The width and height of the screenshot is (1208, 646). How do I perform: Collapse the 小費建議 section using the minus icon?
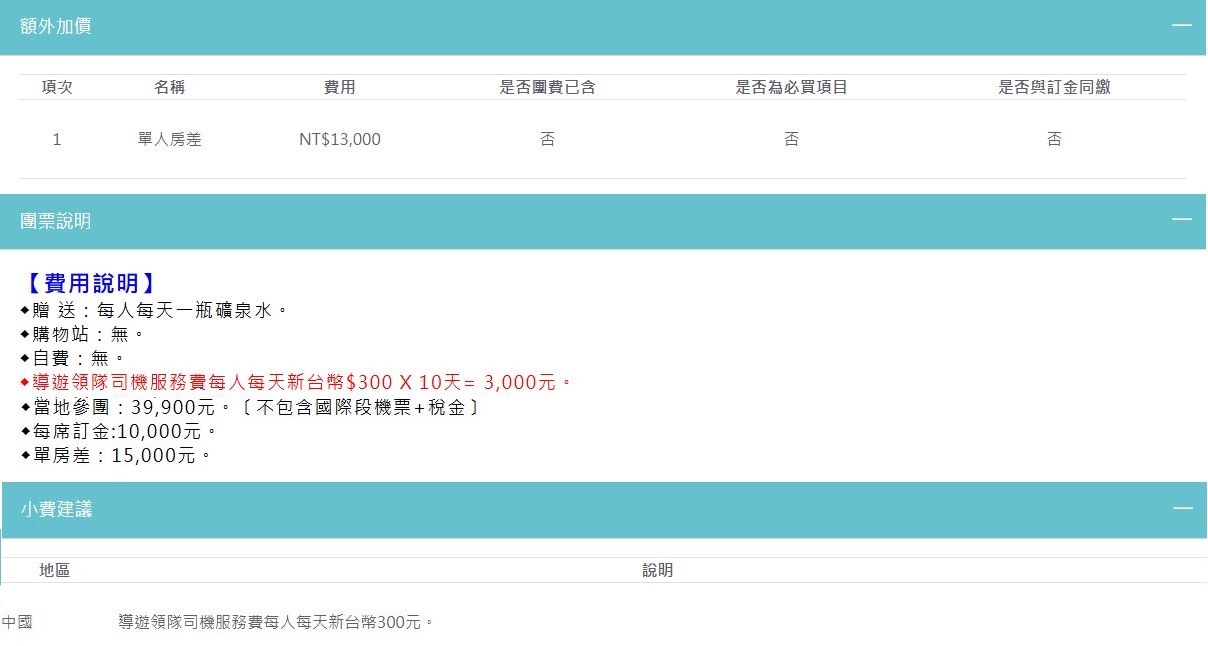point(1182,508)
